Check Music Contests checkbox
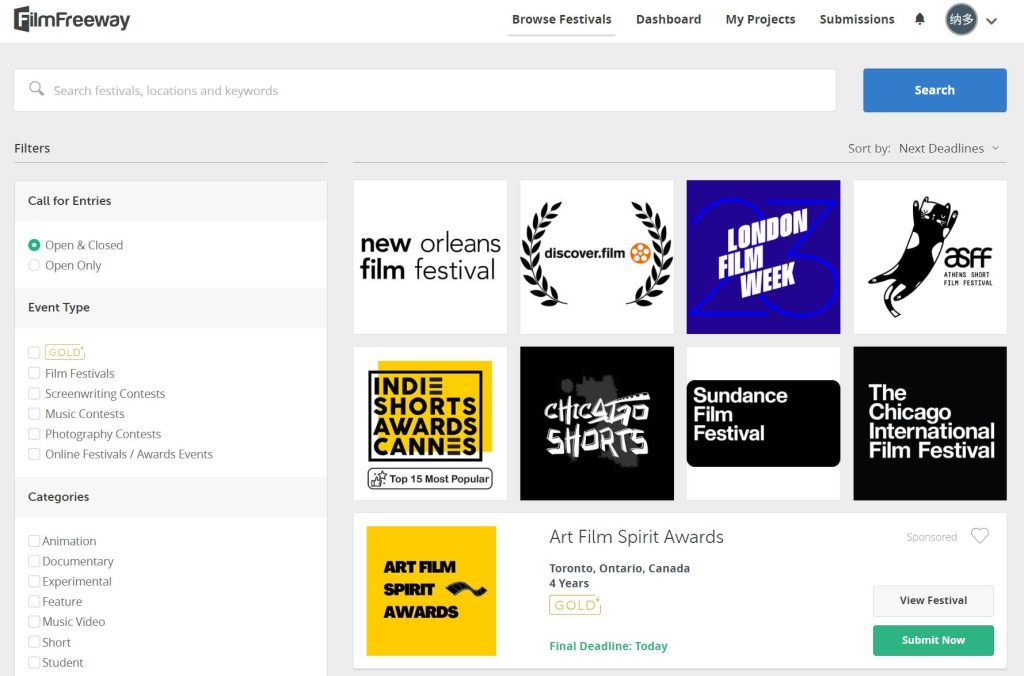This screenshot has width=1024, height=676. 34,413
